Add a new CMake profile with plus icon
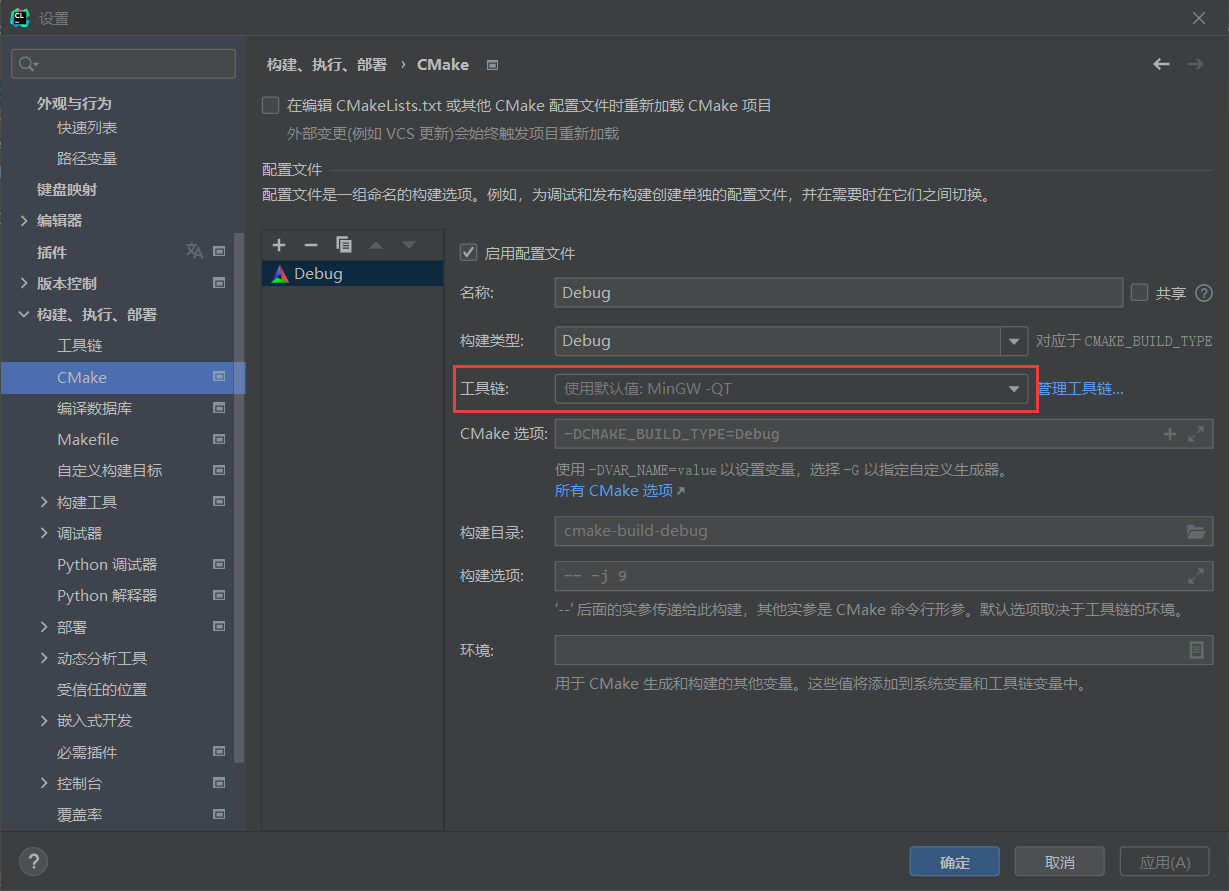 click(x=279, y=244)
